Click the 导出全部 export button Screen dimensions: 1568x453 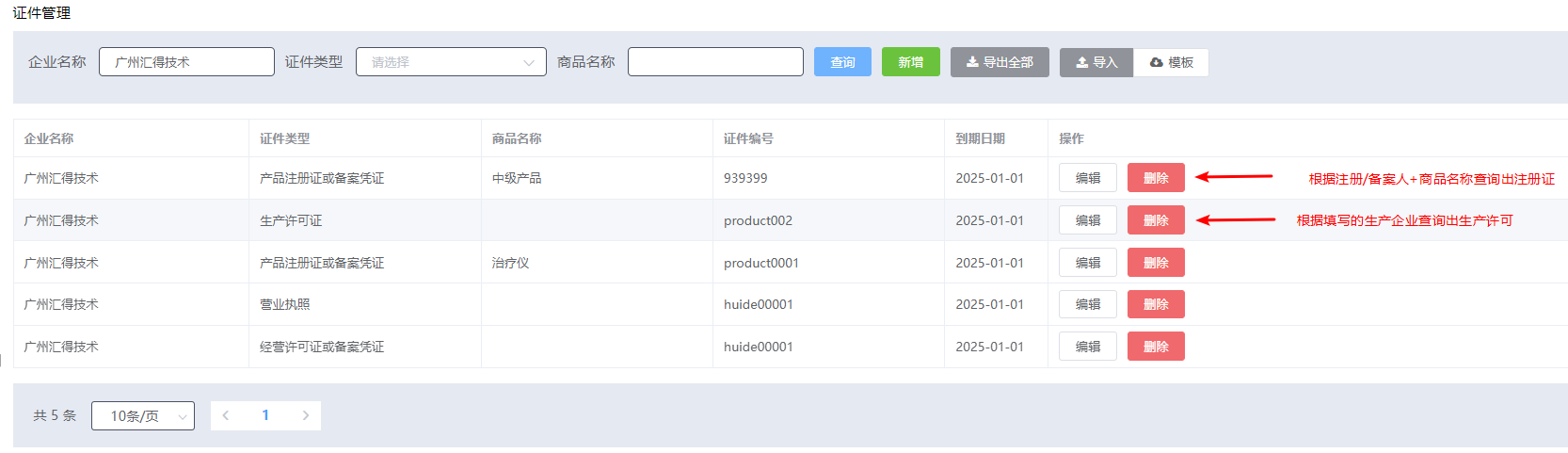999,62
